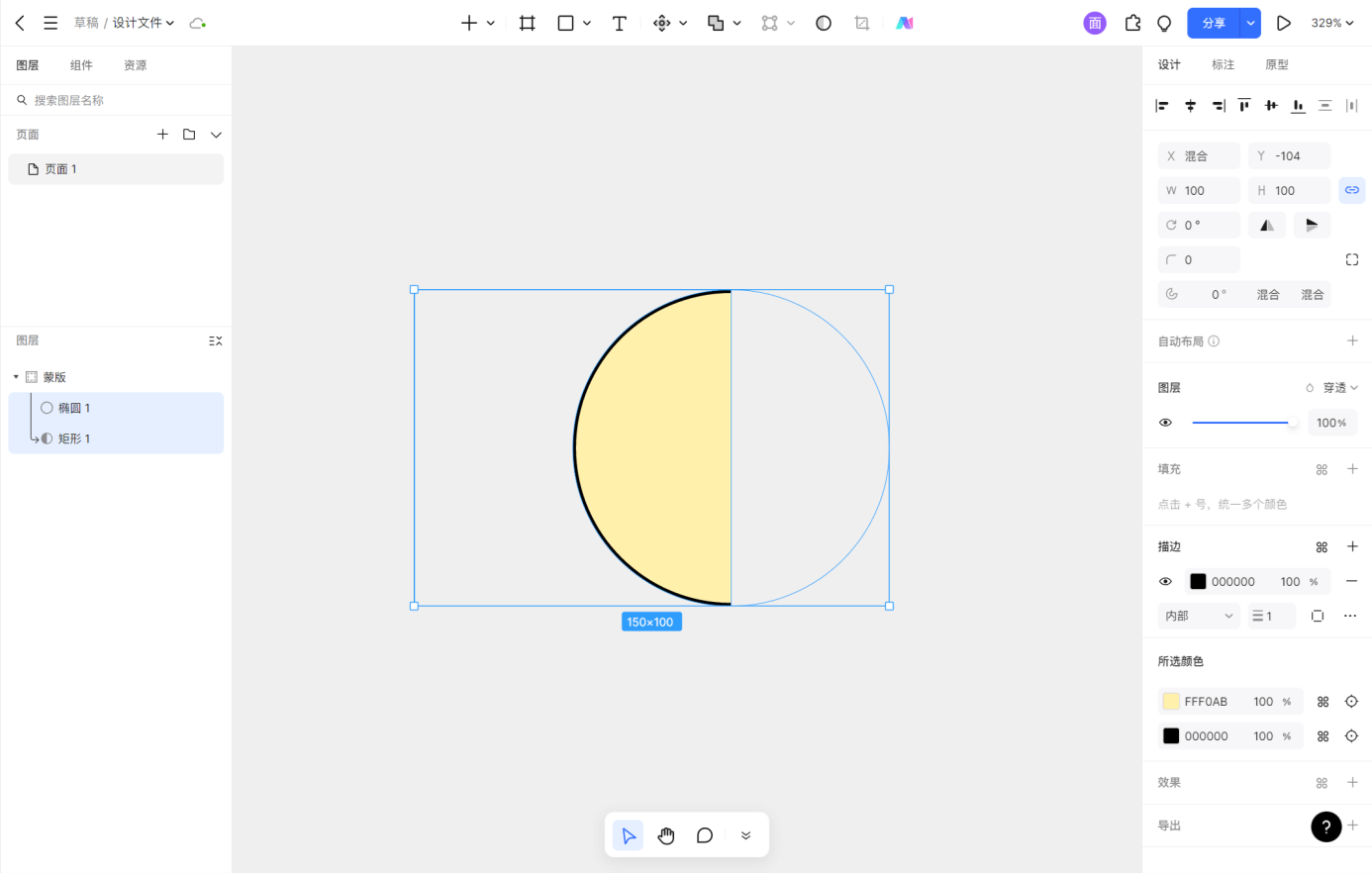This screenshot has width=1372, height=873.
Task: Add a new stroke
Action: click(x=1352, y=546)
